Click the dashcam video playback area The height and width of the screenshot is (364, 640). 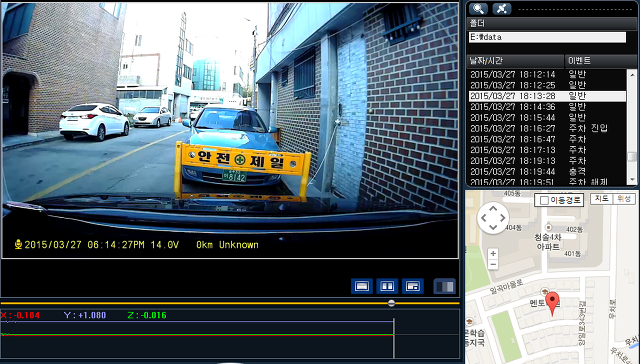(x=230, y=131)
